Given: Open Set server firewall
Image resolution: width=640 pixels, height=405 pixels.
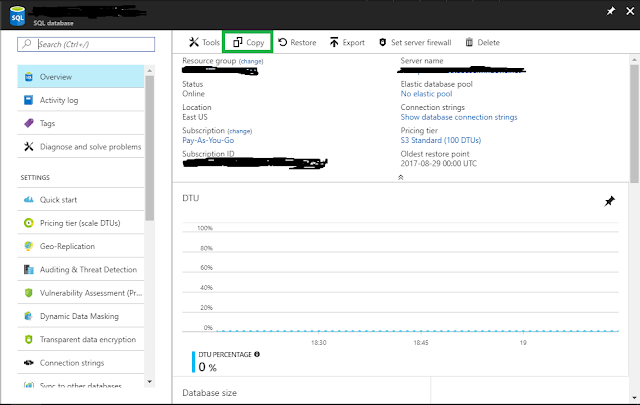Looking at the screenshot, I should [x=415, y=42].
